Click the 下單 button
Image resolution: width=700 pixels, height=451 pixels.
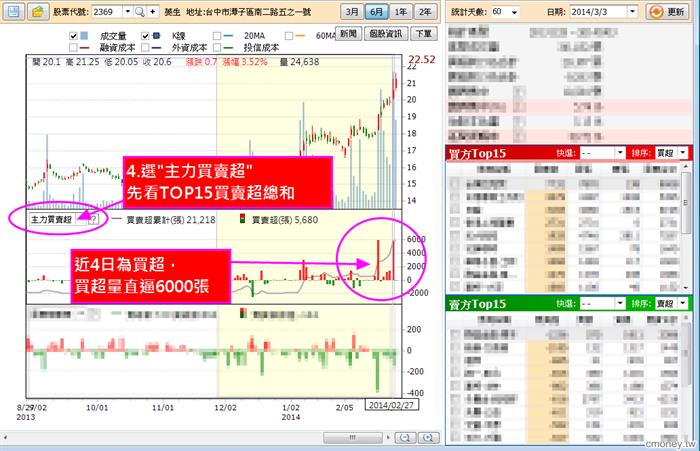click(423, 33)
